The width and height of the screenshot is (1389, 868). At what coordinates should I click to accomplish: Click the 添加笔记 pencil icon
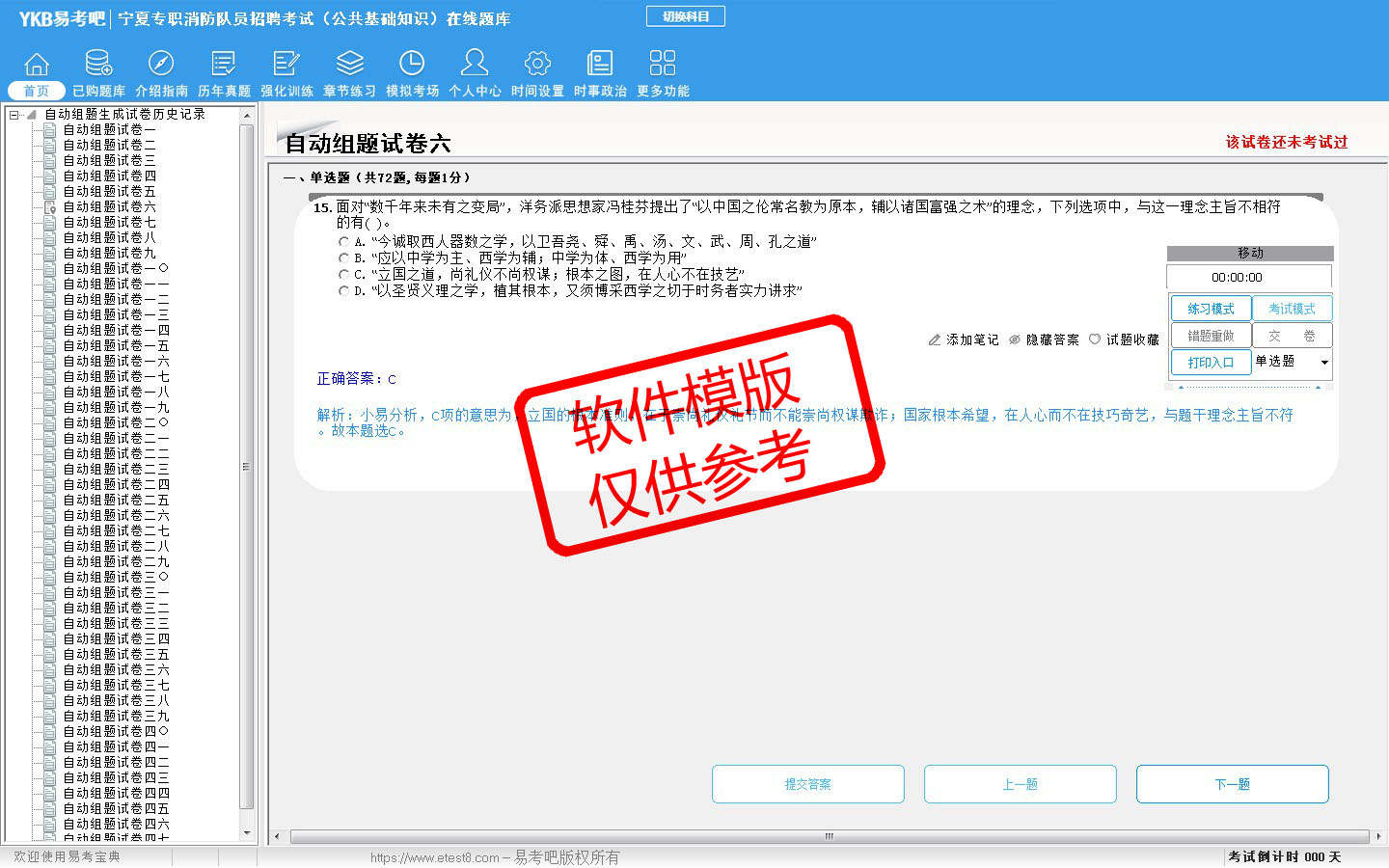coord(934,339)
